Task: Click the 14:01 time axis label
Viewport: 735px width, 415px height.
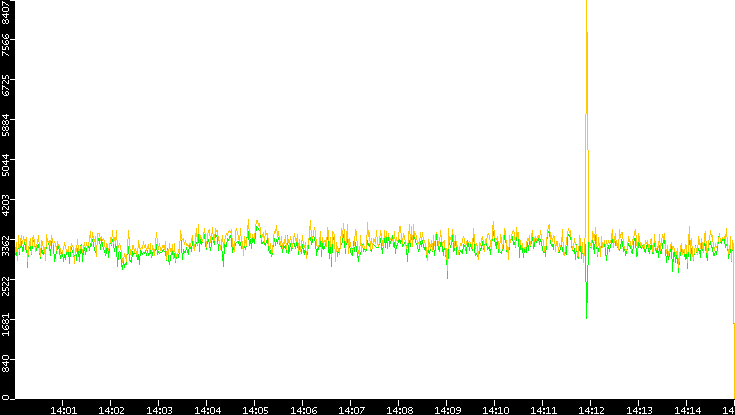Action: (63, 411)
